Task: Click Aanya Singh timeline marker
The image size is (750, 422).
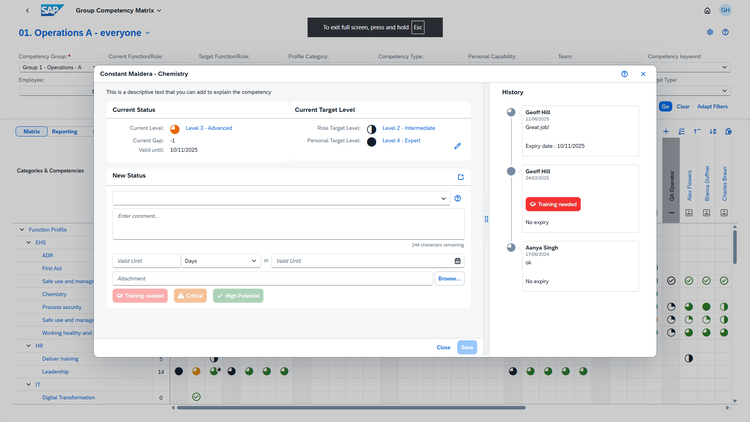Action: pyautogui.click(x=511, y=247)
